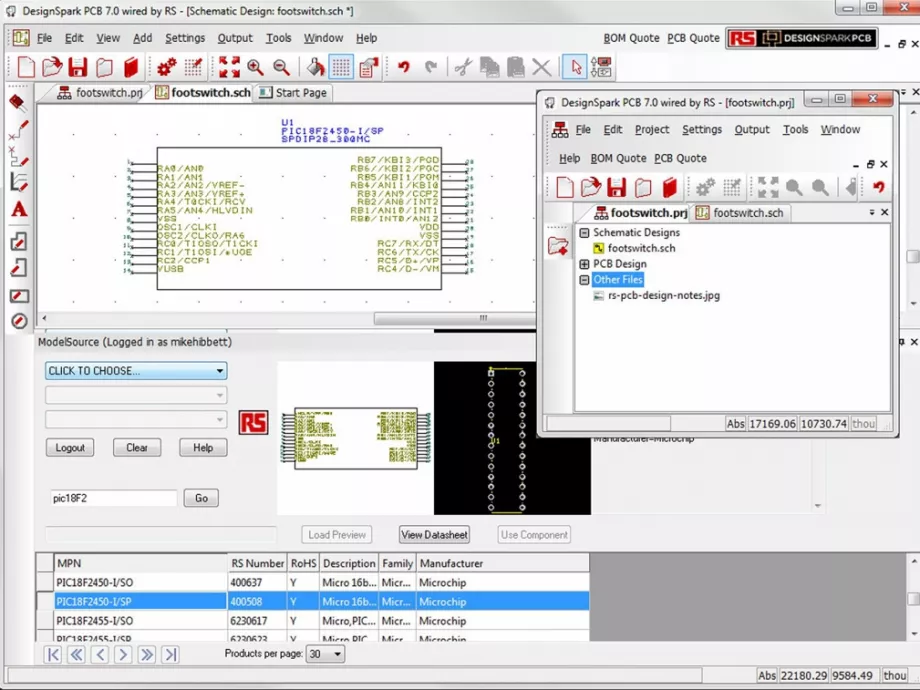Select rs-pcb-design-notes.jpg in project tree
The height and width of the screenshot is (690, 920).
tap(664, 296)
